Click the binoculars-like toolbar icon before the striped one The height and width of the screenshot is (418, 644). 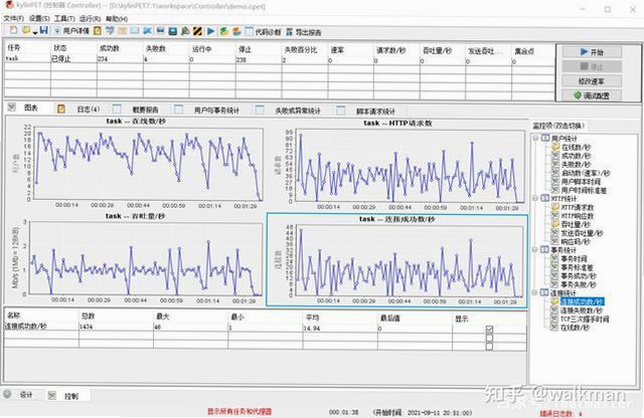pyautogui.click(x=185, y=31)
